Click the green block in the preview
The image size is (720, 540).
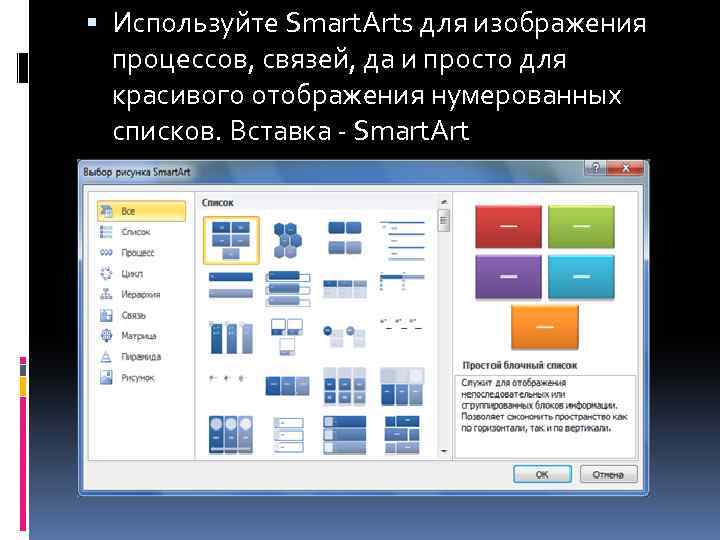pyautogui.click(x=581, y=227)
